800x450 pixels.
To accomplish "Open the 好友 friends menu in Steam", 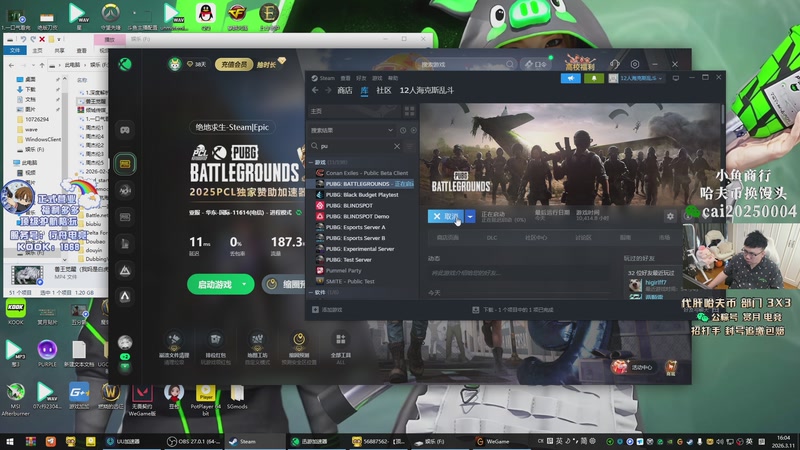I will point(361,78).
